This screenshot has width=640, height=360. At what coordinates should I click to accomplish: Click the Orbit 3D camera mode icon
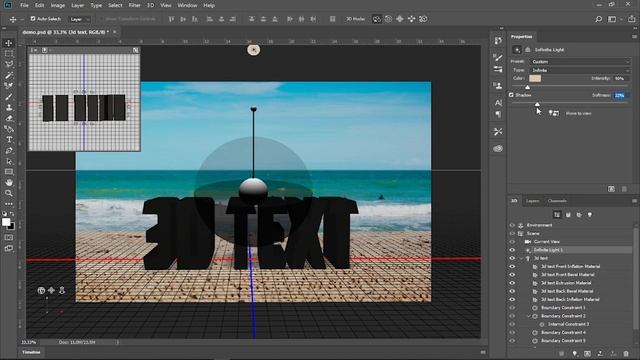[376, 19]
